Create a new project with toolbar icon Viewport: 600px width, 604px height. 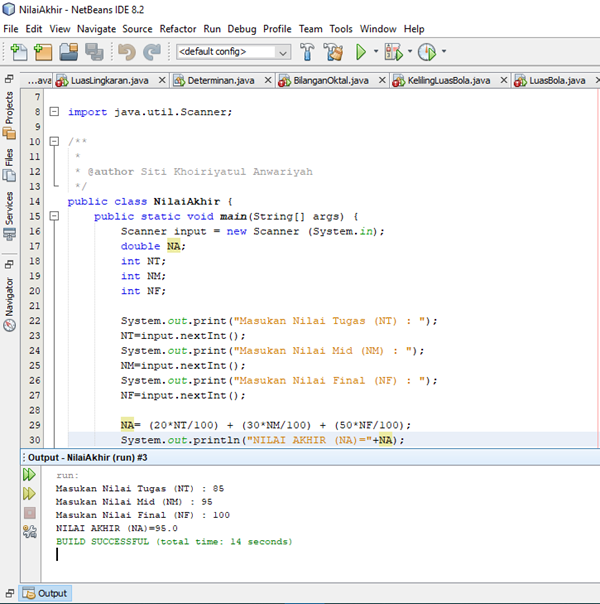42,52
